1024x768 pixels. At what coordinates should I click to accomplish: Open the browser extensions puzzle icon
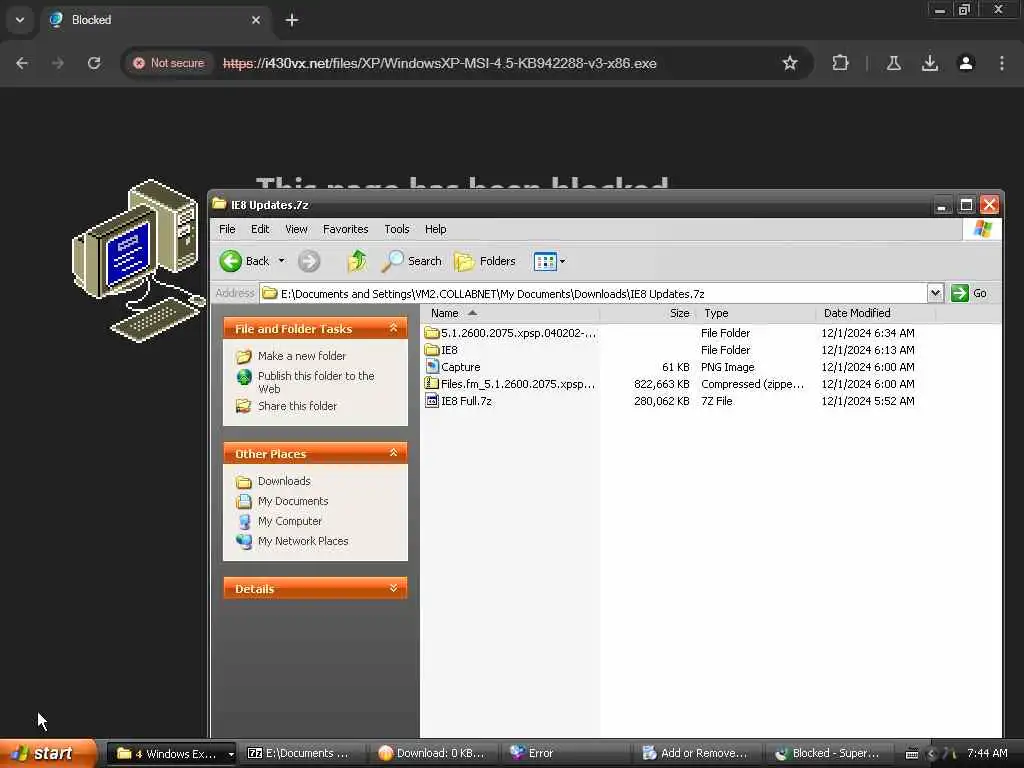[840, 63]
